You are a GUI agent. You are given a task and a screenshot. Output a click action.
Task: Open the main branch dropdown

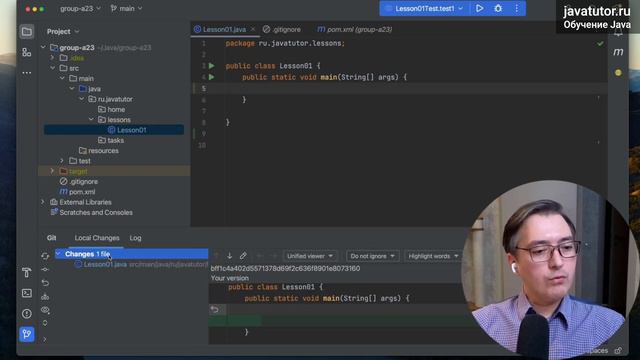126,8
